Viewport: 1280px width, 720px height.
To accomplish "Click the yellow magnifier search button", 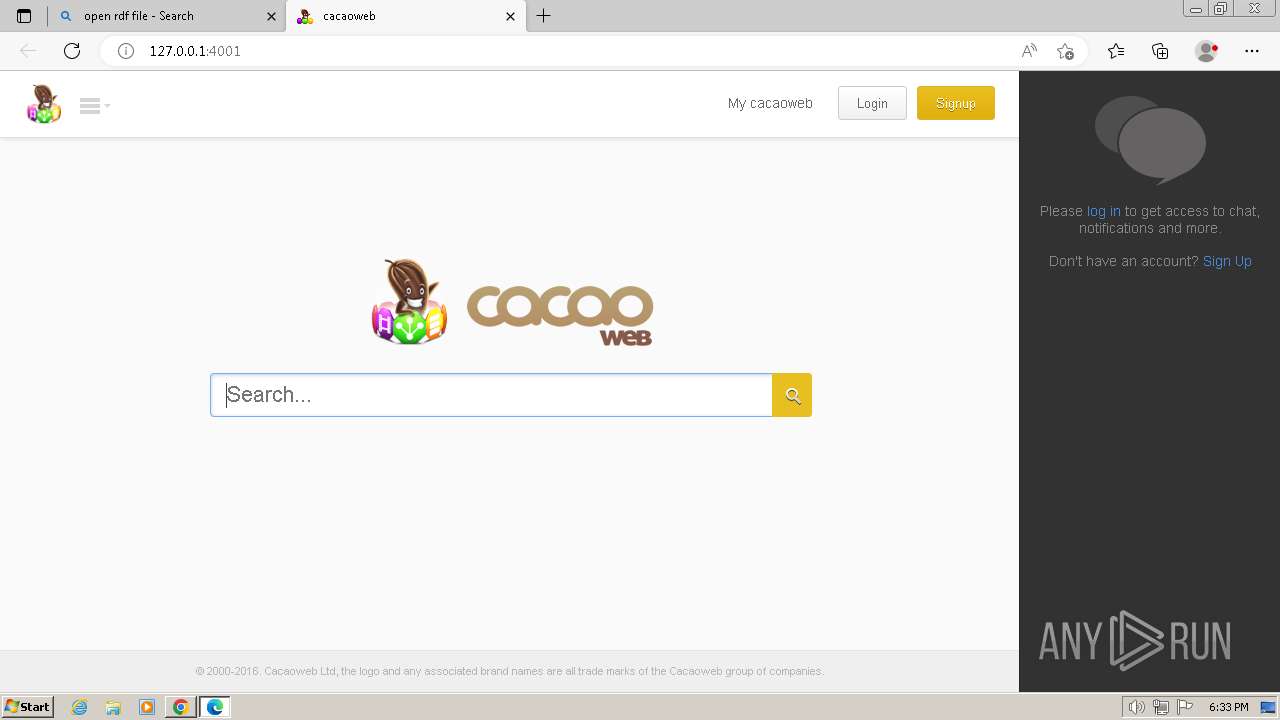I will pyautogui.click(x=792, y=395).
